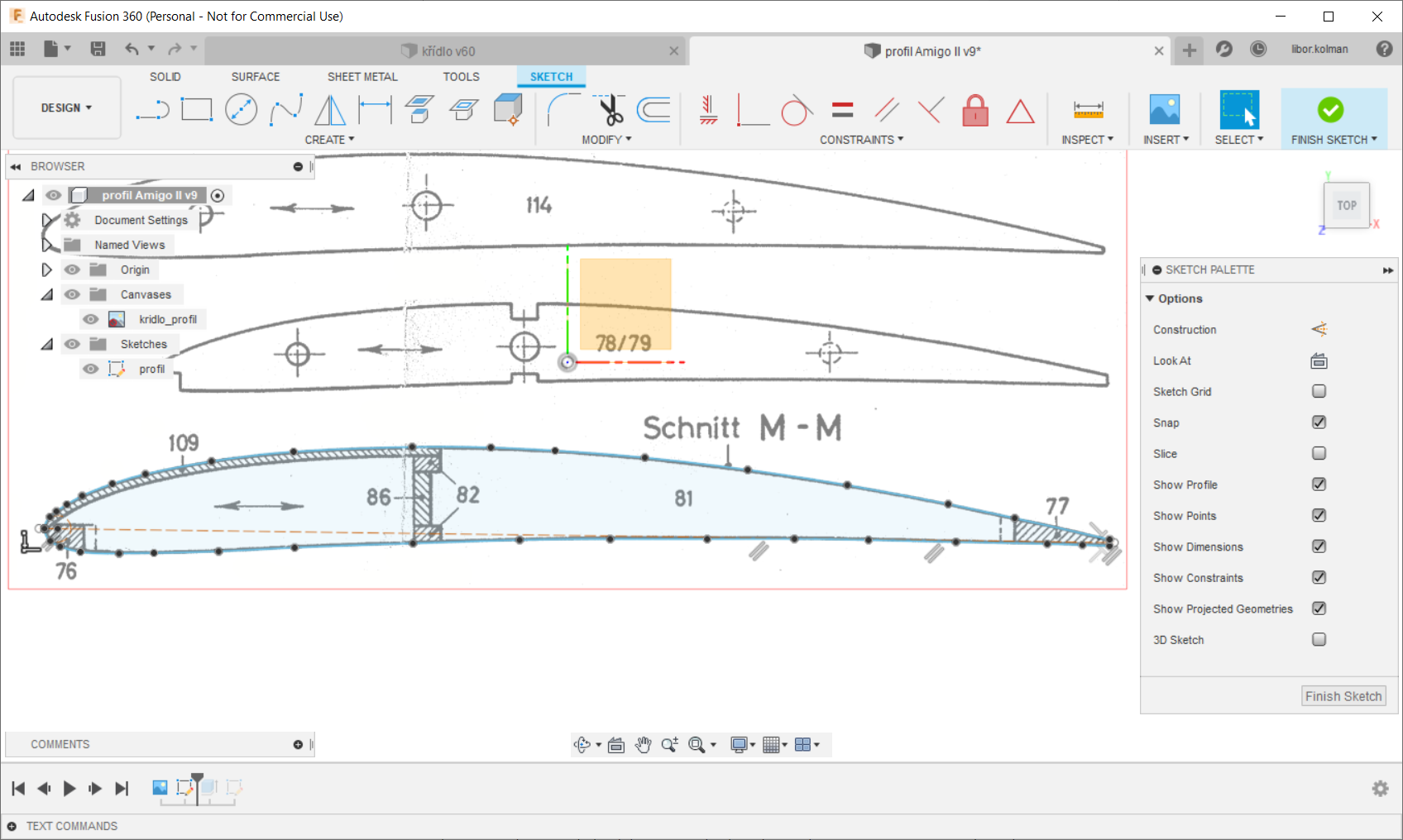The height and width of the screenshot is (840, 1403).
Task: Switch to the SURFACE tab
Action: [255, 77]
